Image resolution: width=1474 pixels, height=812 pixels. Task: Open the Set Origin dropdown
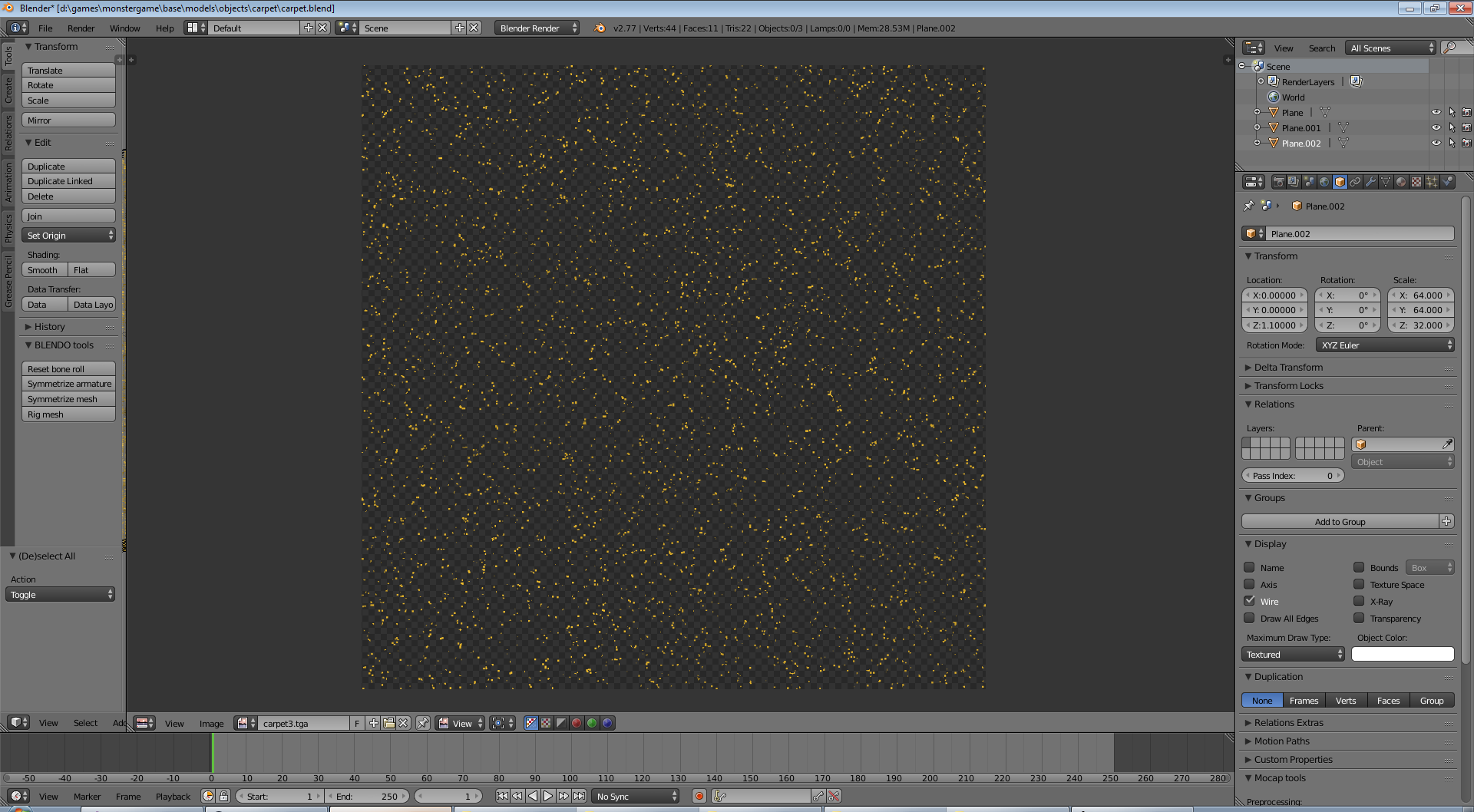(x=69, y=236)
